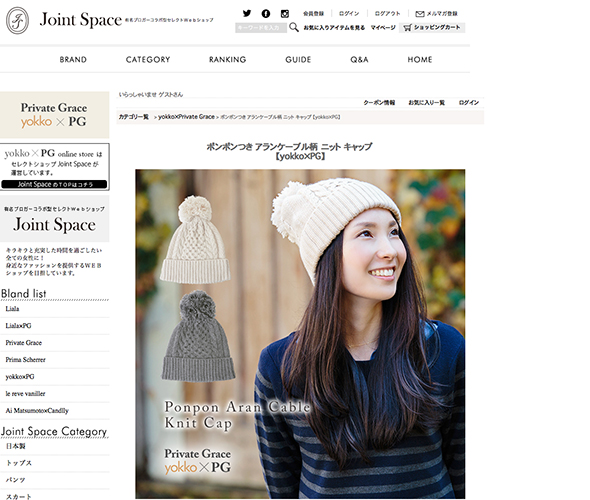Image resolution: width=590 pixels, height=500 pixels.
Task: Open le reve vaniller brand link
Action: (x=25, y=394)
